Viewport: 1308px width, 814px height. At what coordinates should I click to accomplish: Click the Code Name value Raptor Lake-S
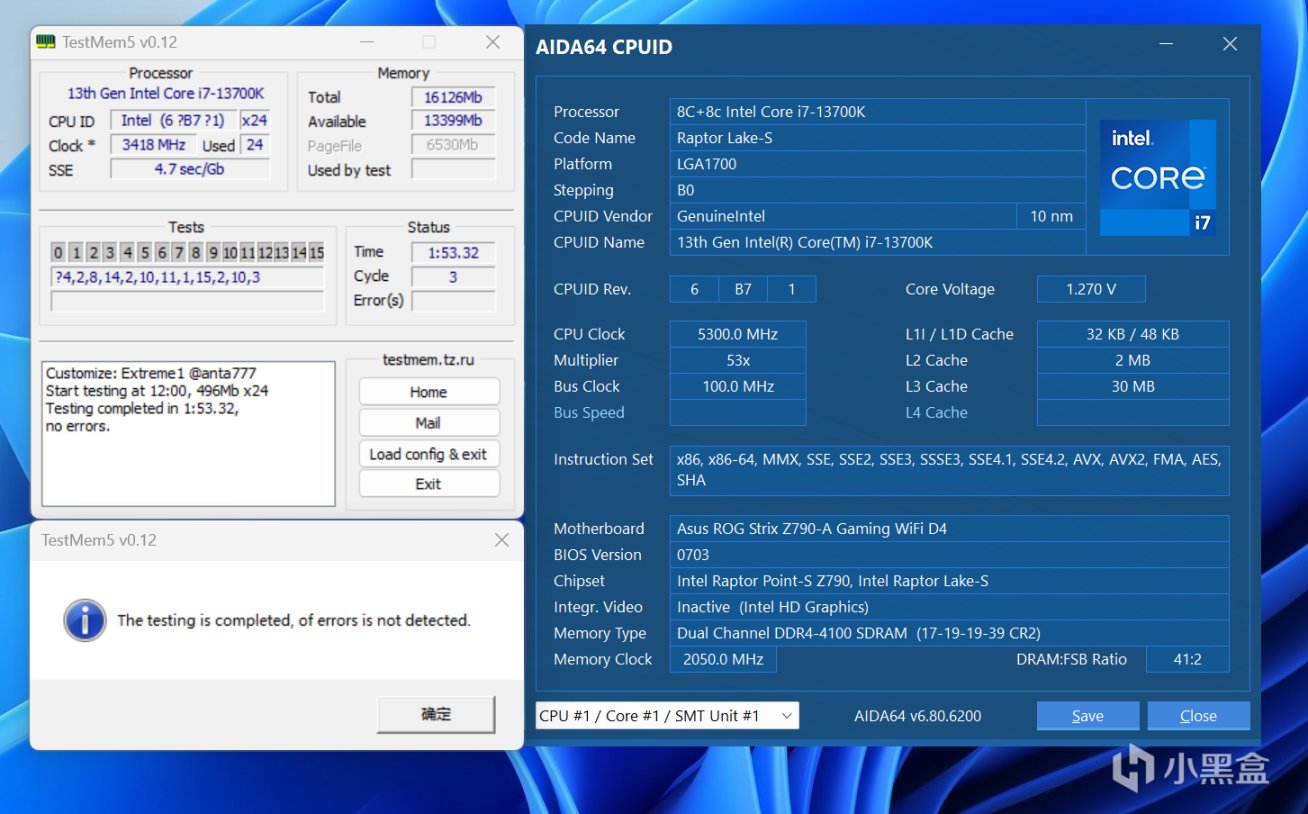click(x=878, y=138)
